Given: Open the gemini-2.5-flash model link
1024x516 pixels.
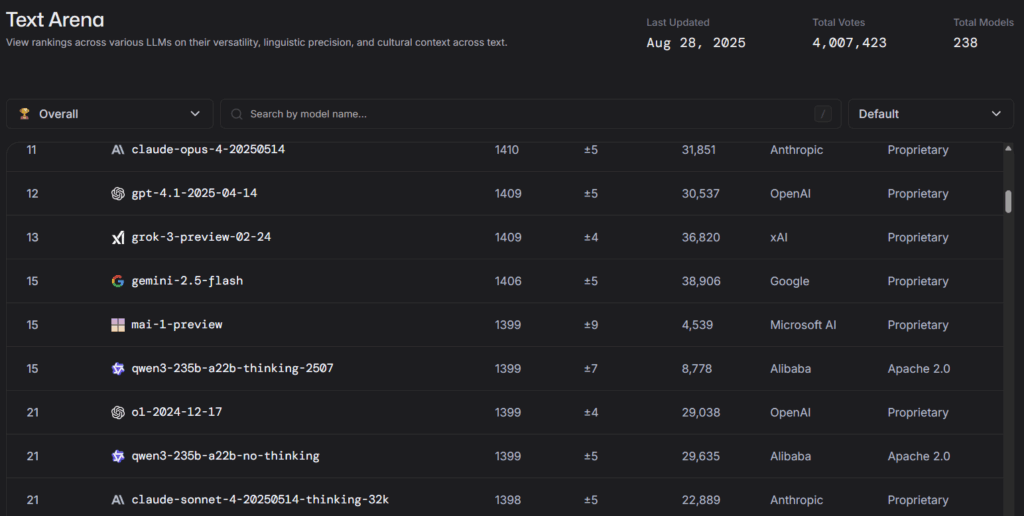Looking at the screenshot, I should (x=187, y=281).
